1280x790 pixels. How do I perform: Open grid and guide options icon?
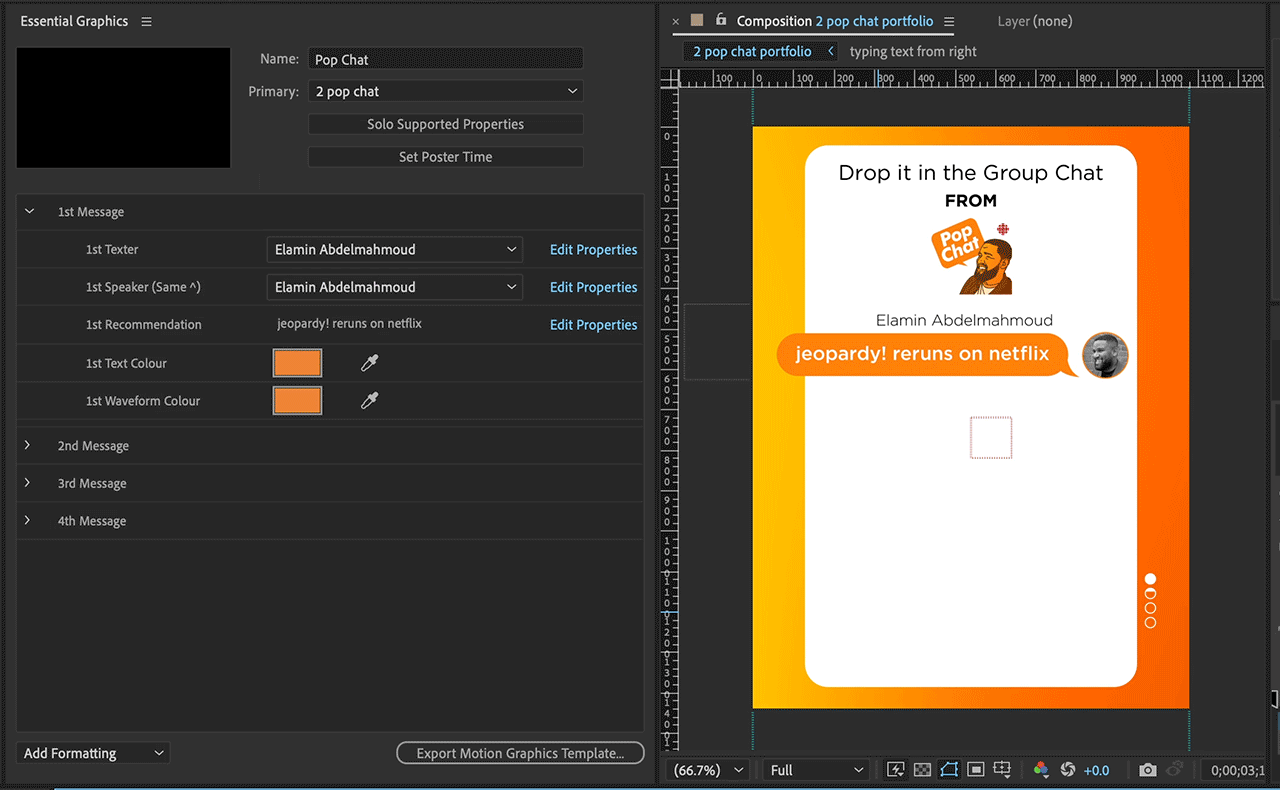[1002, 770]
